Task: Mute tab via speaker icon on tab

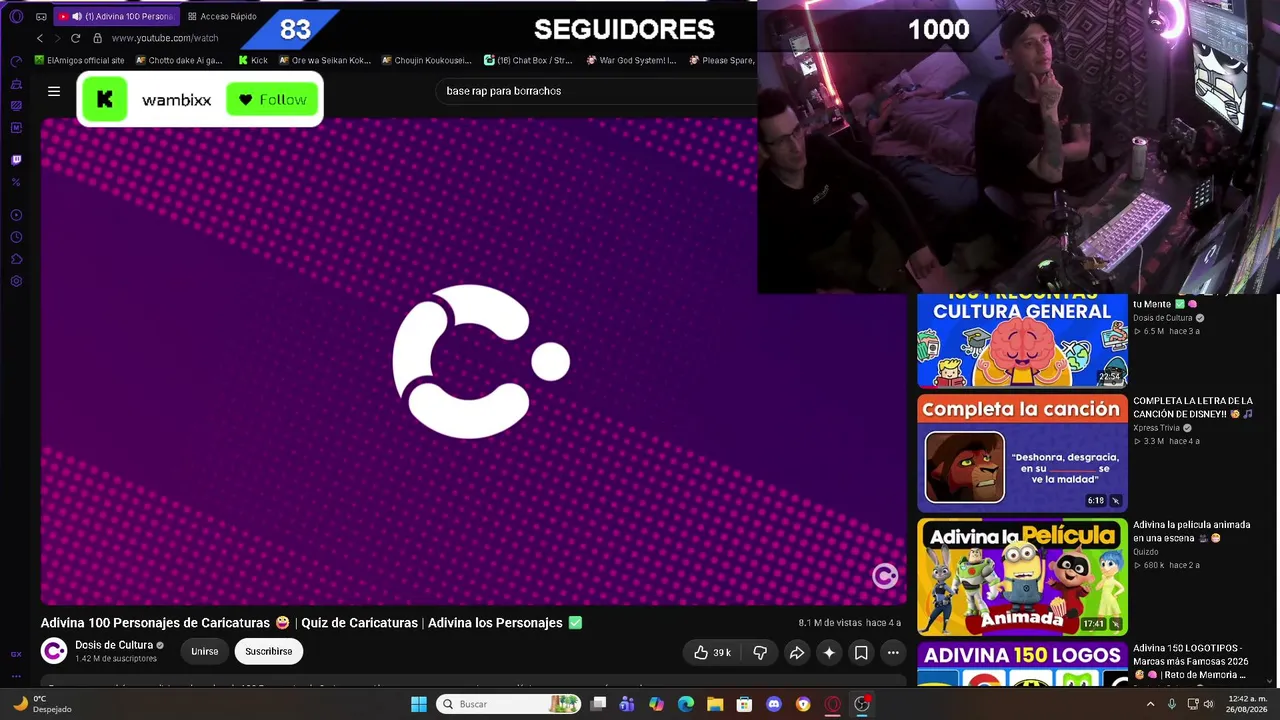Action: 77,16
